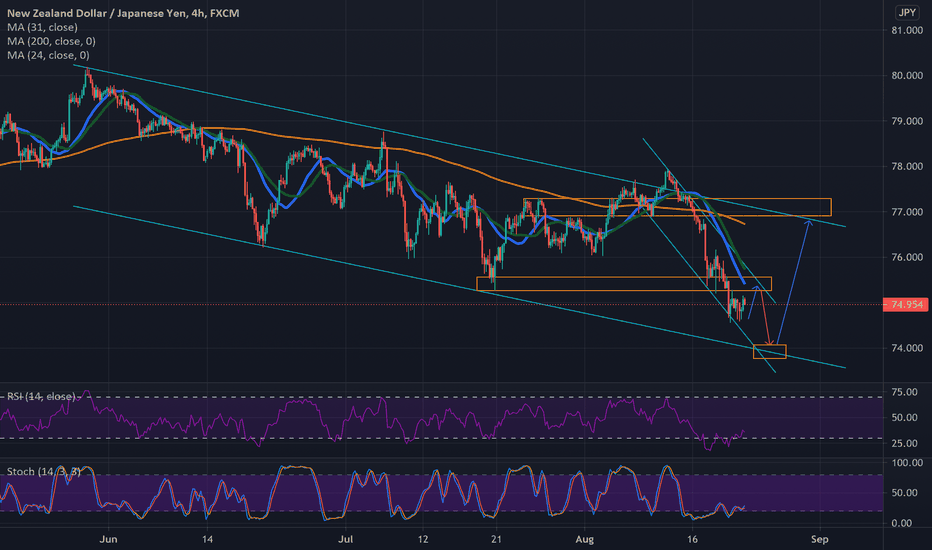Select the MA (24, close, 0) indicator label

(48, 55)
